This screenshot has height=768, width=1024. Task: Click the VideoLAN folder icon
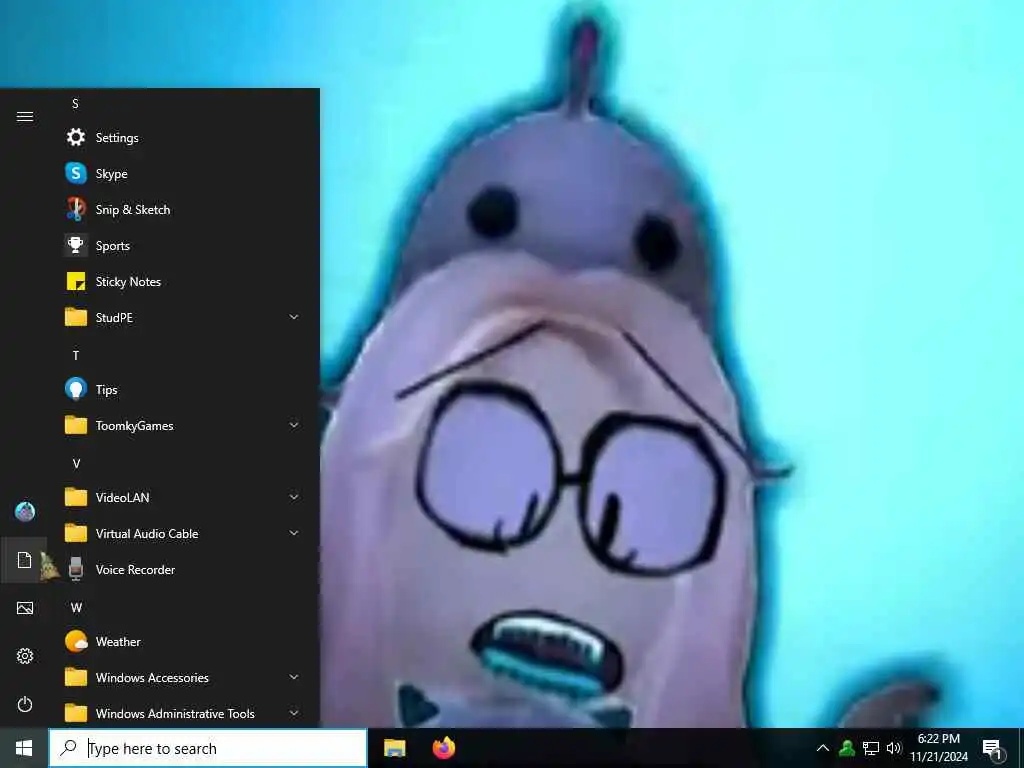[76, 498]
